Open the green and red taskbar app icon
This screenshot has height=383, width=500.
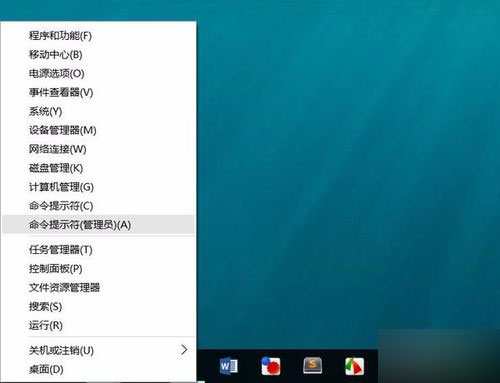(x=354, y=366)
